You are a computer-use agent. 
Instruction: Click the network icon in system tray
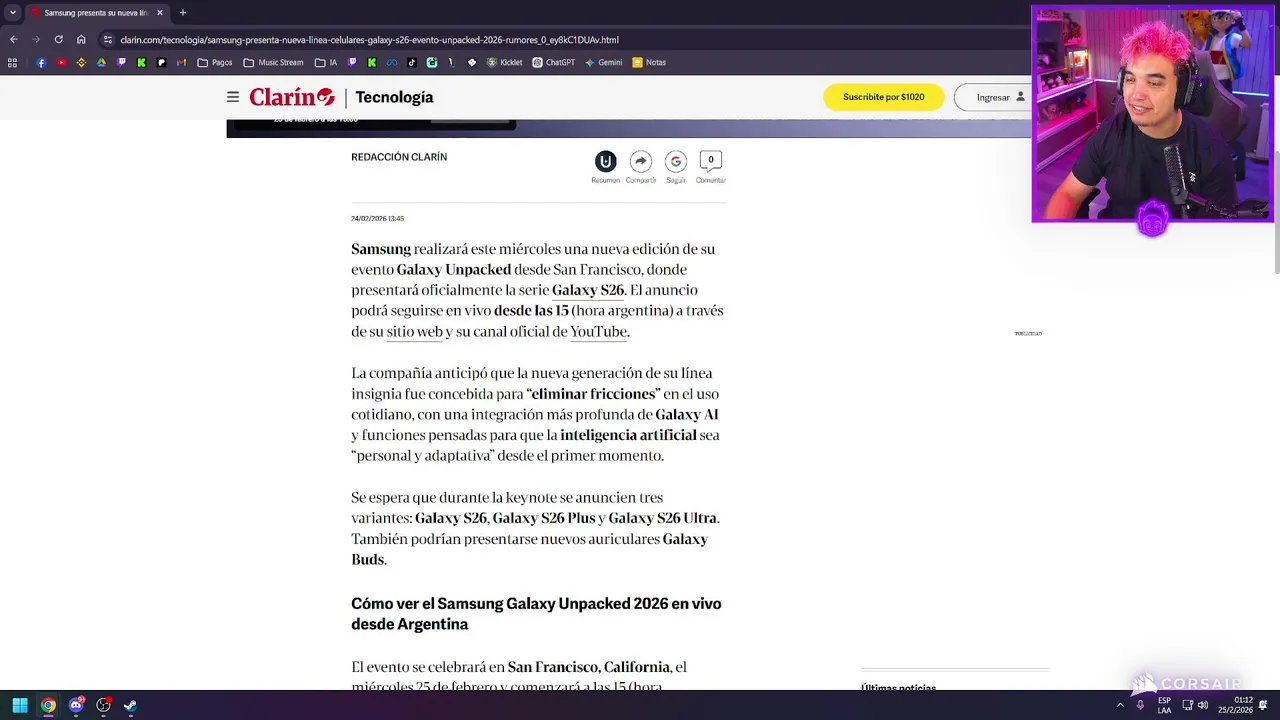[x=1188, y=705]
